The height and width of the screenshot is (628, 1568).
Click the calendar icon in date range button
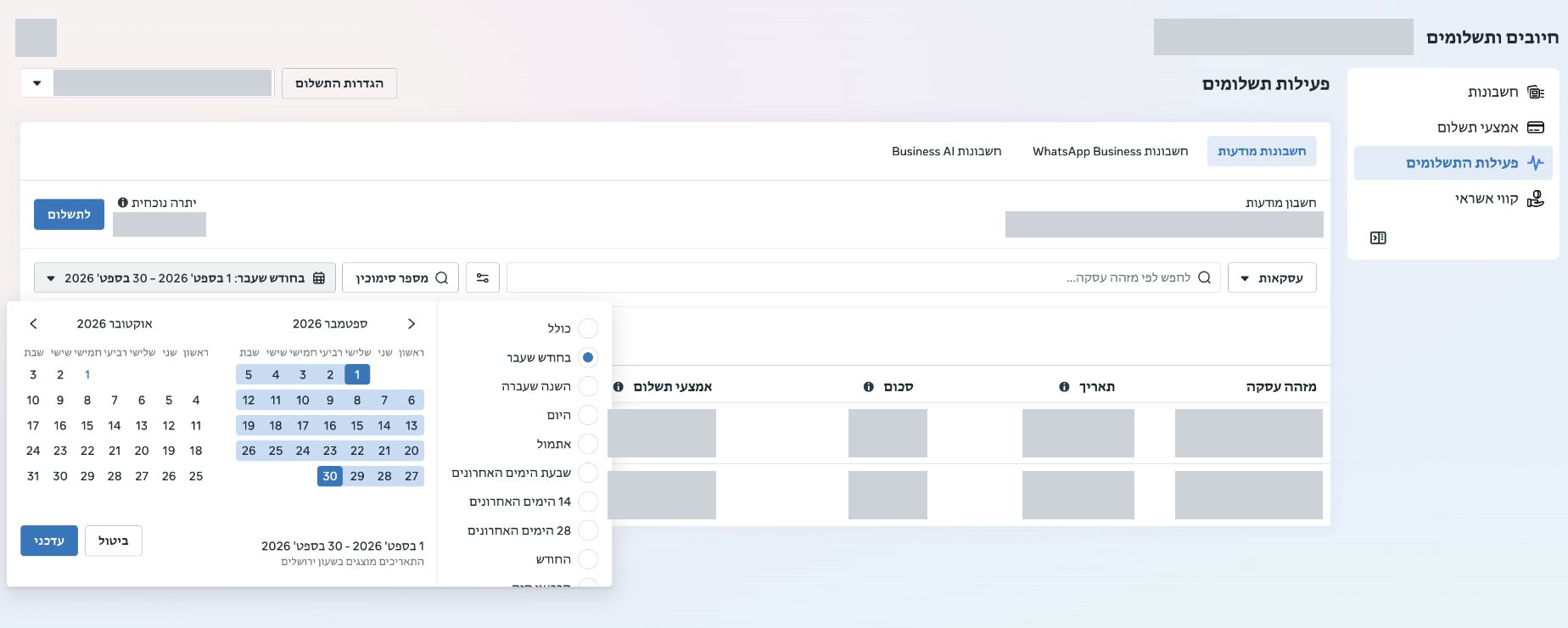pyautogui.click(x=319, y=278)
